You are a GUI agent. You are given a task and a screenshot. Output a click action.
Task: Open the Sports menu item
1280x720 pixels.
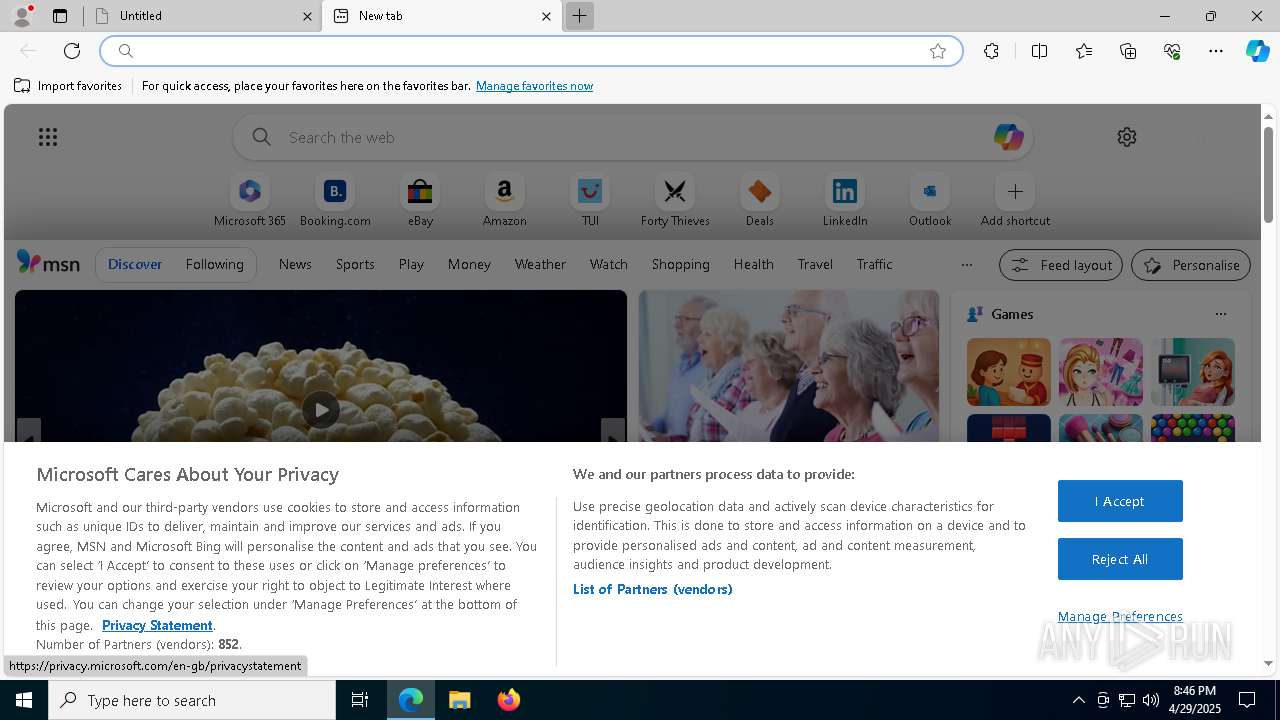pos(355,264)
